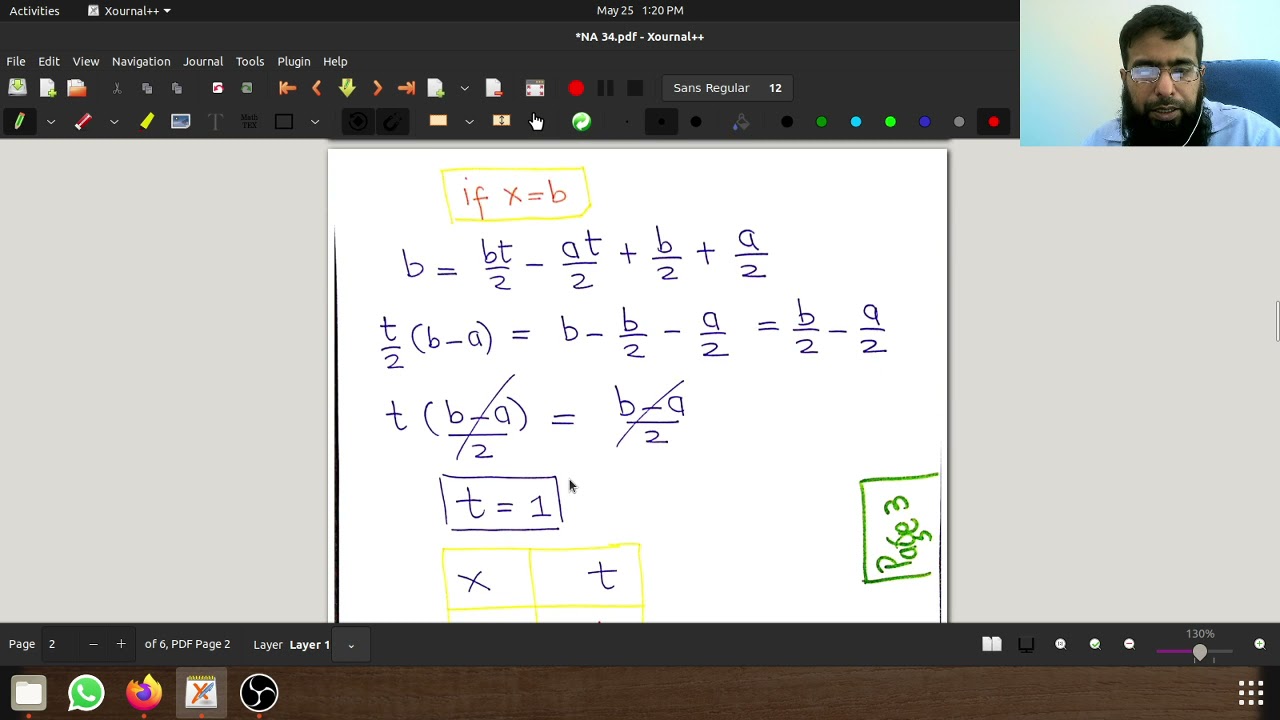Open the Math TeX tool
Viewport: 1280px width, 720px height.
[x=249, y=122]
